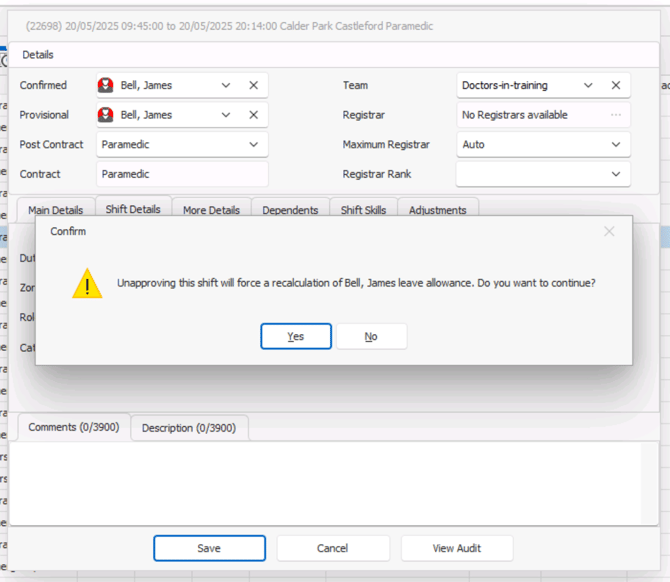670x582 pixels.
Task: Clear the Provisional field with X icon
Action: pos(253,115)
